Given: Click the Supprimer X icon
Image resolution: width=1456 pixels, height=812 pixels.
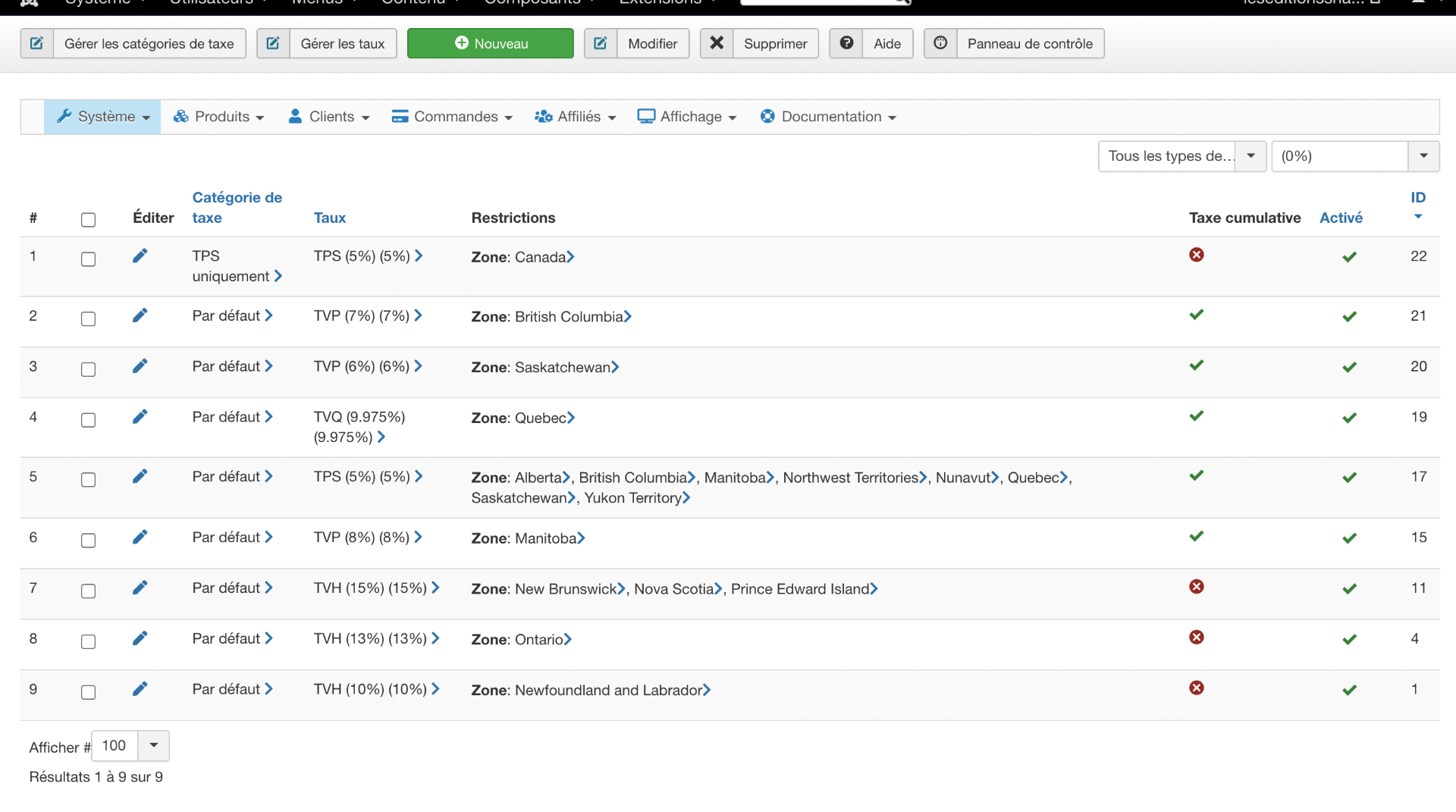Looking at the screenshot, I should (717, 43).
